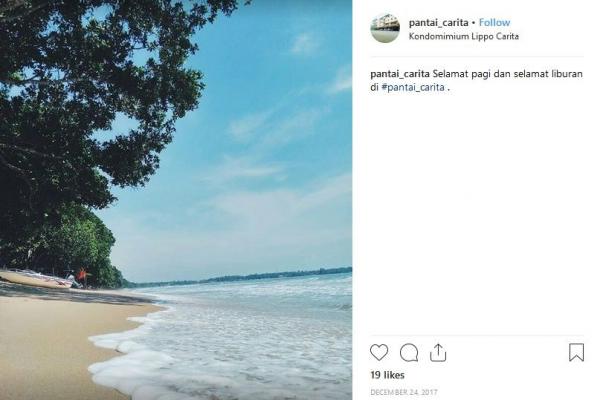Screen dimensions: 600x400
Task: Save the post with the bookmark icon
Action: (x=576, y=353)
